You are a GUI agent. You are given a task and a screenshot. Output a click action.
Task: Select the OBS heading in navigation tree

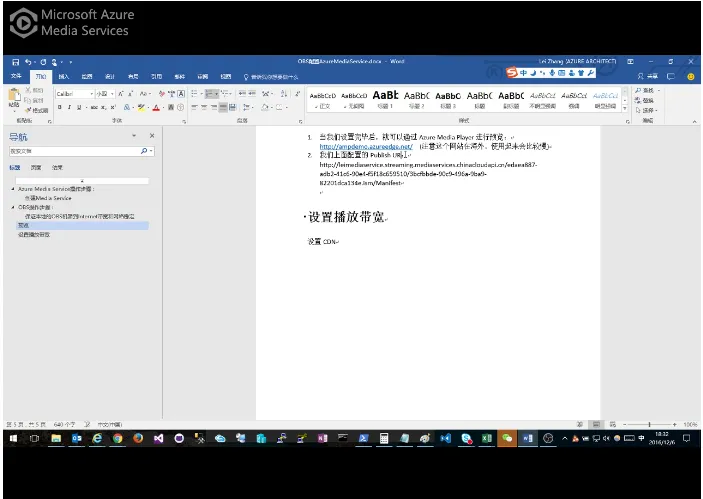tap(35, 207)
